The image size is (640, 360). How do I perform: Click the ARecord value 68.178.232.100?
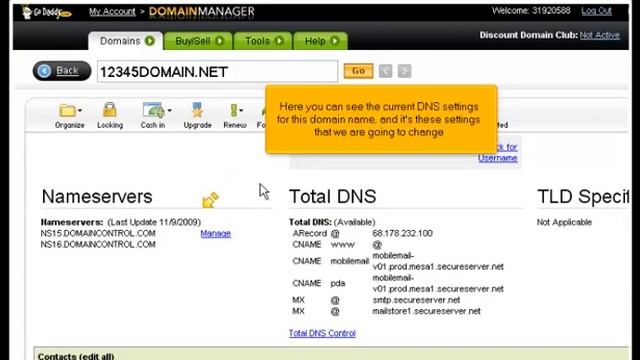[402, 233]
